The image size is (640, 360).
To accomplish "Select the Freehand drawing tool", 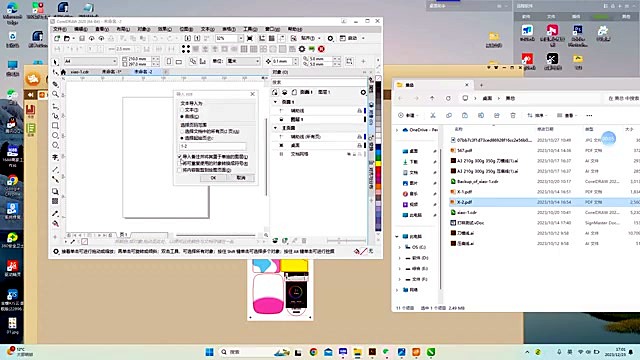I will (56, 106).
